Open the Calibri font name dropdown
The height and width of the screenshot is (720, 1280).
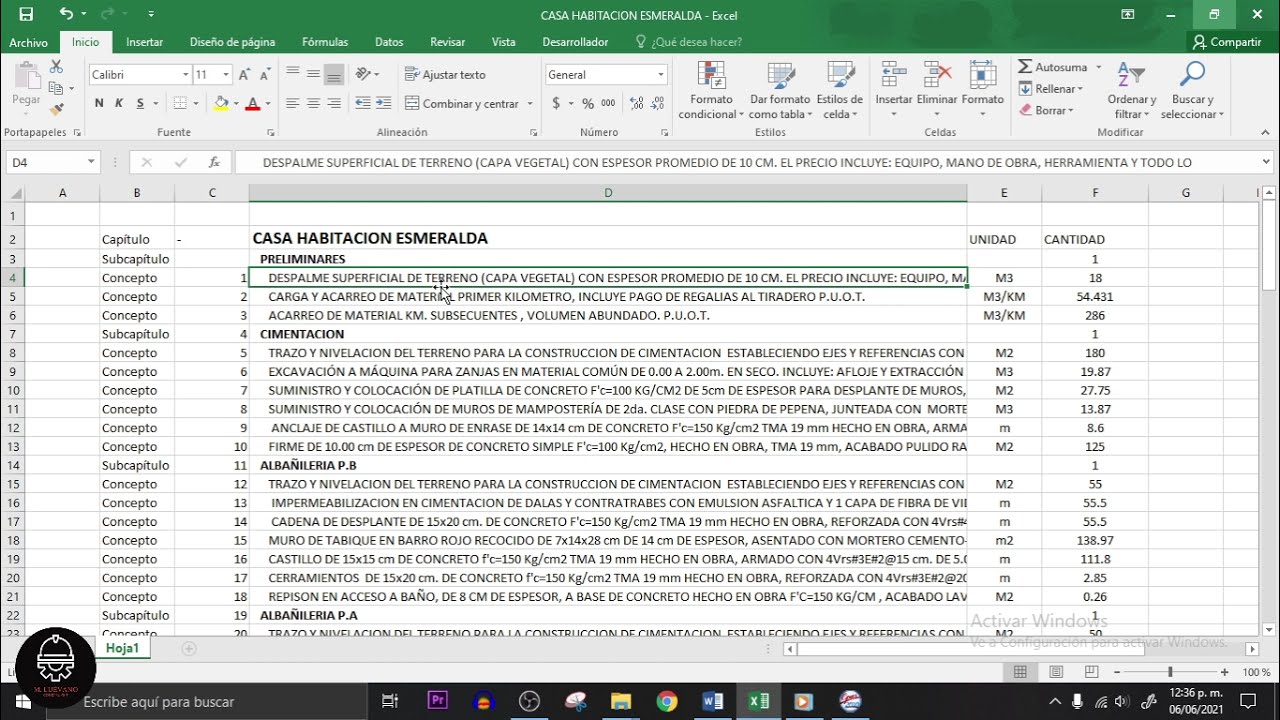pyautogui.click(x=186, y=75)
